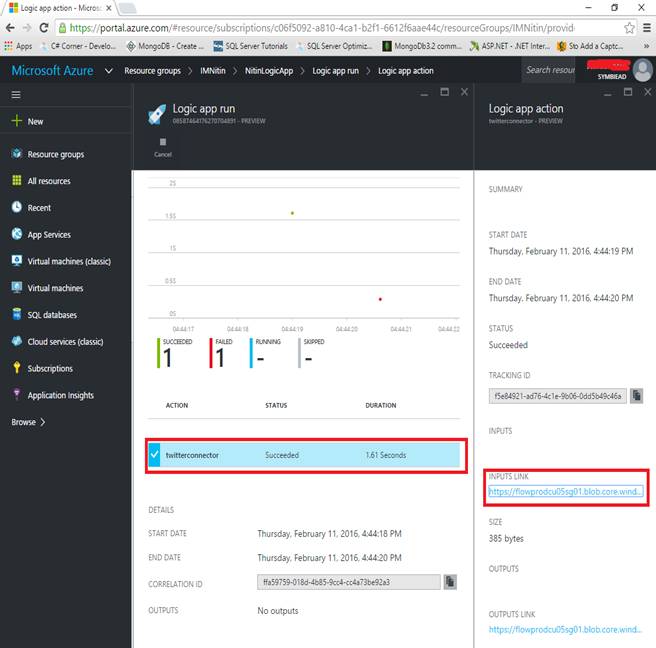Image resolution: width=656 pixels, height=648 pixels.
Task: Open Recent clock icon item
Action: click(x=17, y=207)
